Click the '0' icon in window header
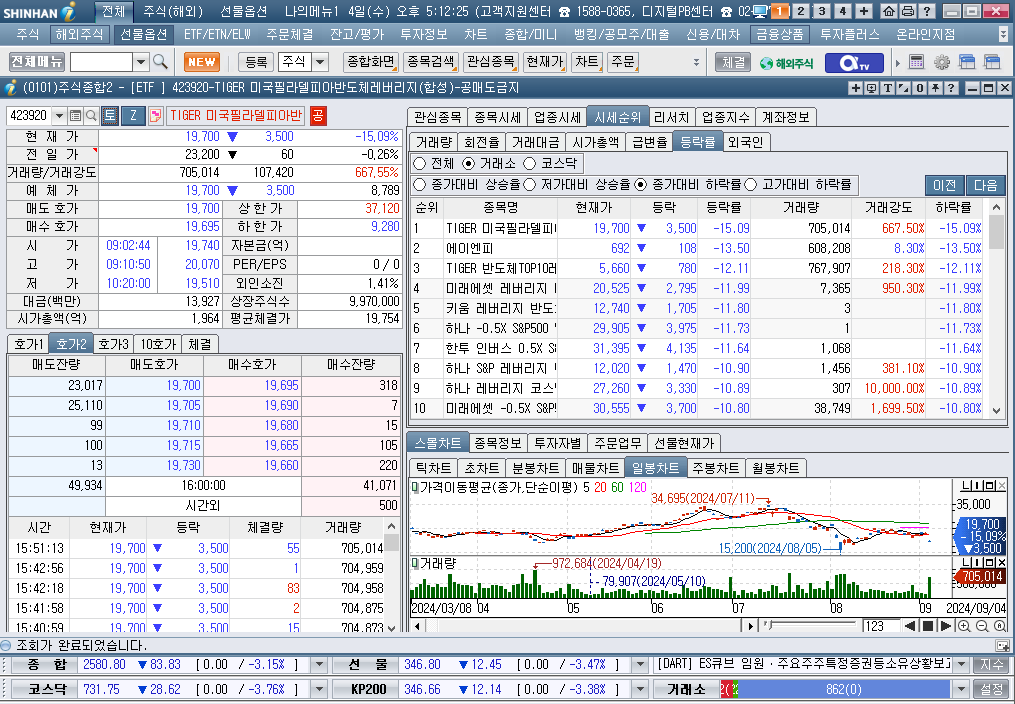The width and height of the screenshot is (1015, 704). point(919,88)
